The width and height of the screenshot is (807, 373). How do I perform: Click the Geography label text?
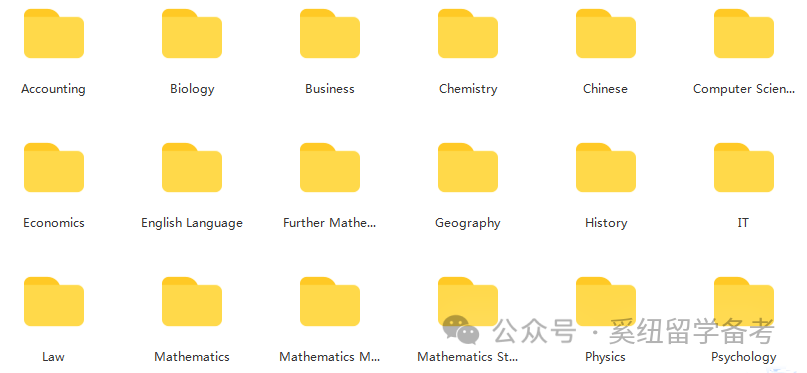[x=467, y=223]
